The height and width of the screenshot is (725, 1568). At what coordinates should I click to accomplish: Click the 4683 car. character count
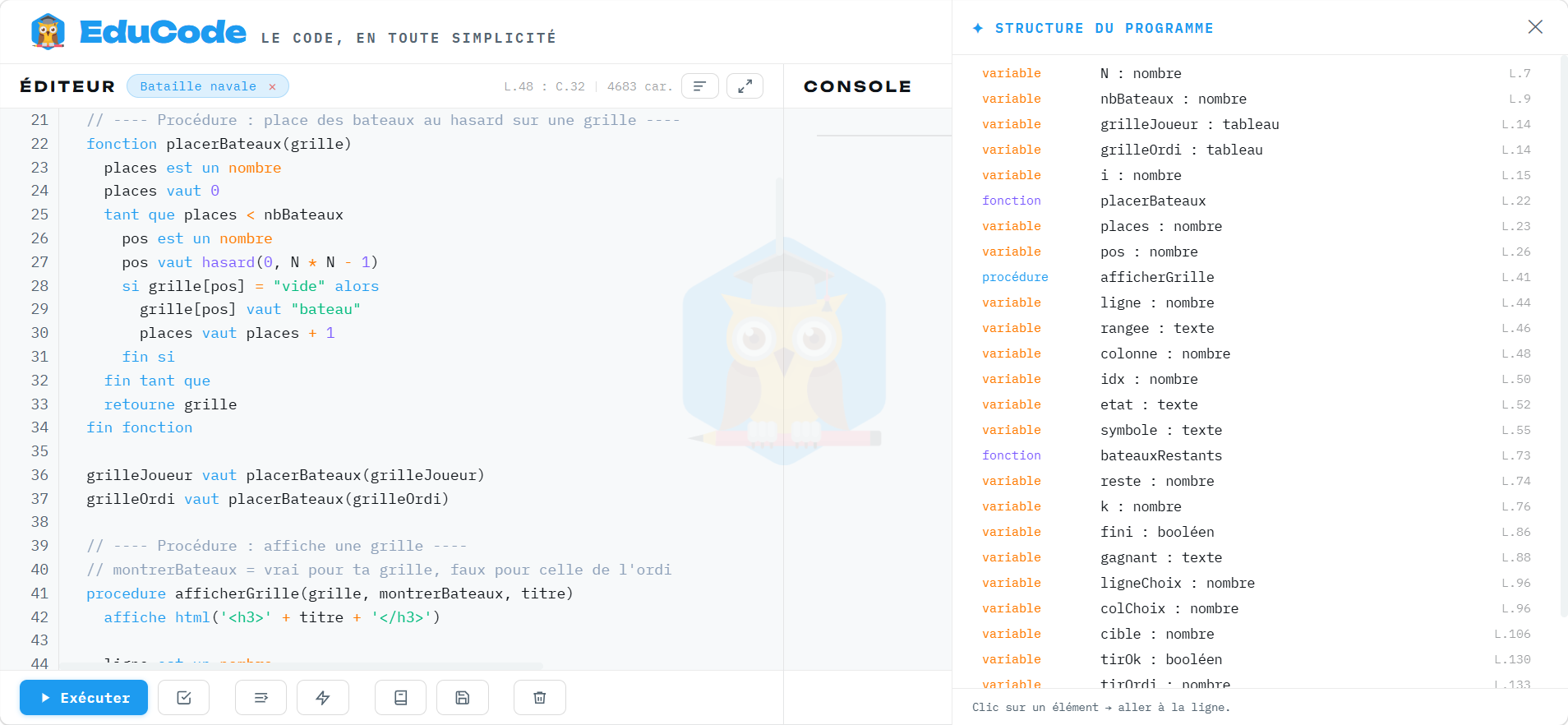pyautogui.click(x=639, y=86)
